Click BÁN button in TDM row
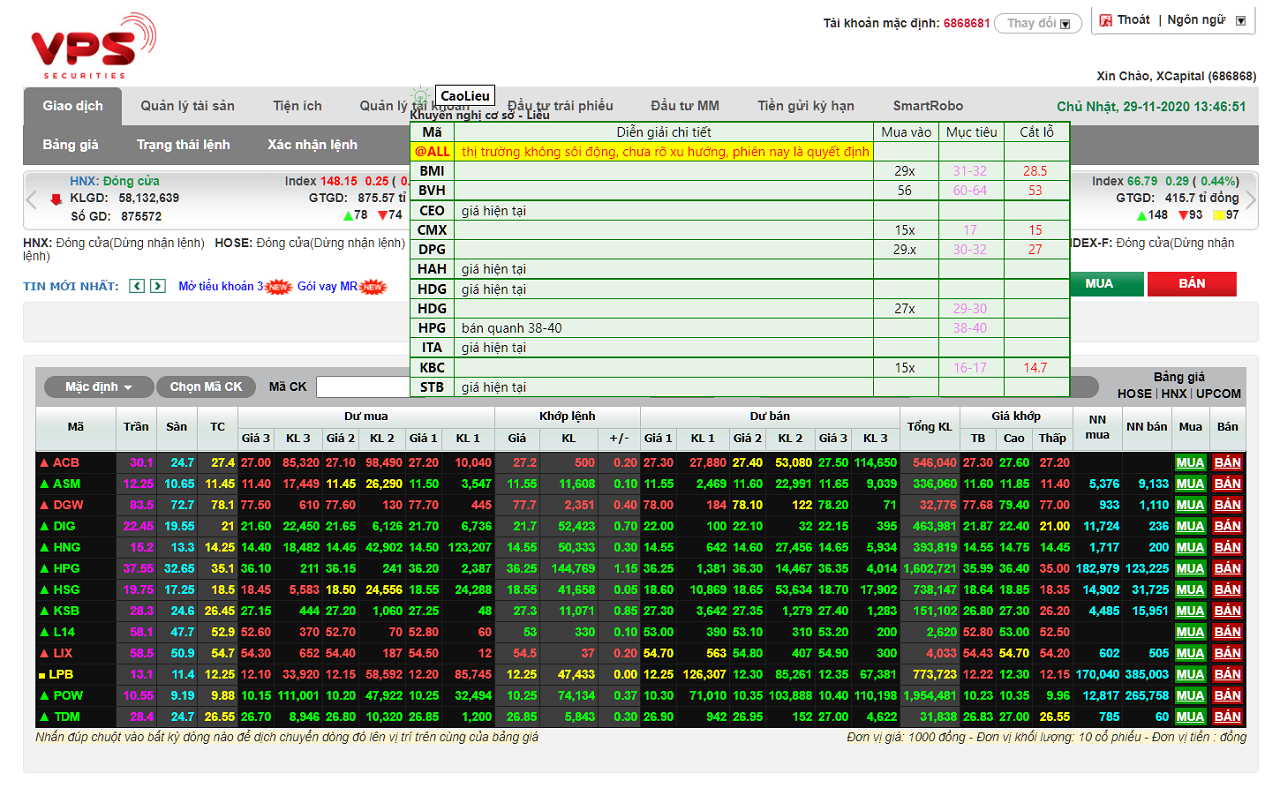This screenshot has height=800, width=1280. point(1227,717)
